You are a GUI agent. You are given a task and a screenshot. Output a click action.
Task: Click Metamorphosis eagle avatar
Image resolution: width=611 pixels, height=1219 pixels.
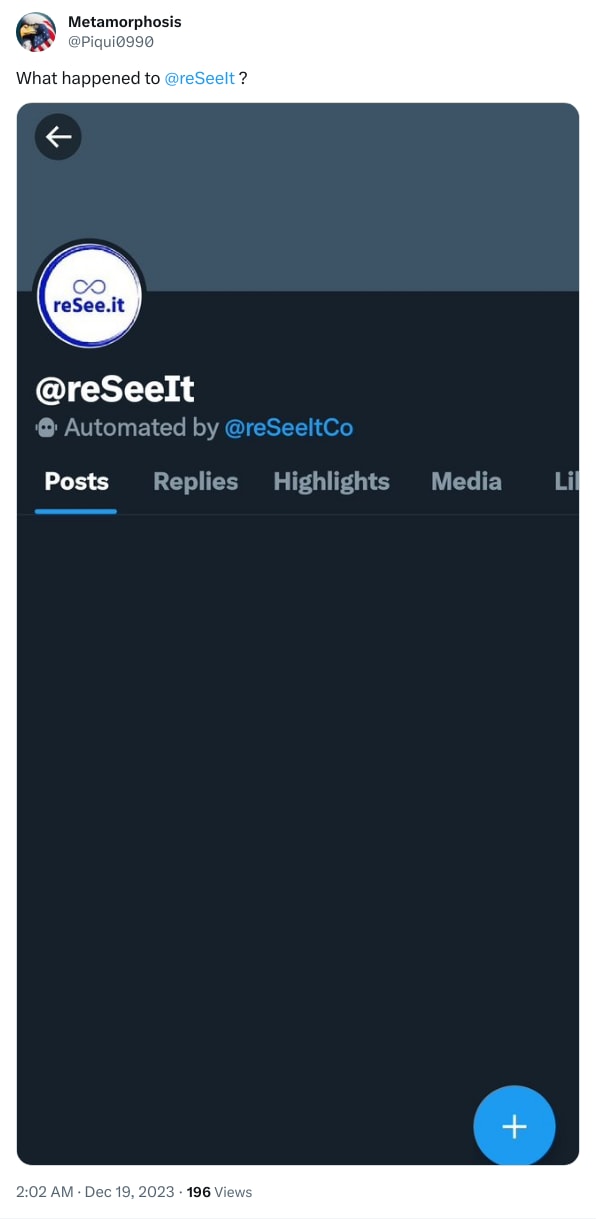click(x=36, y=32)
